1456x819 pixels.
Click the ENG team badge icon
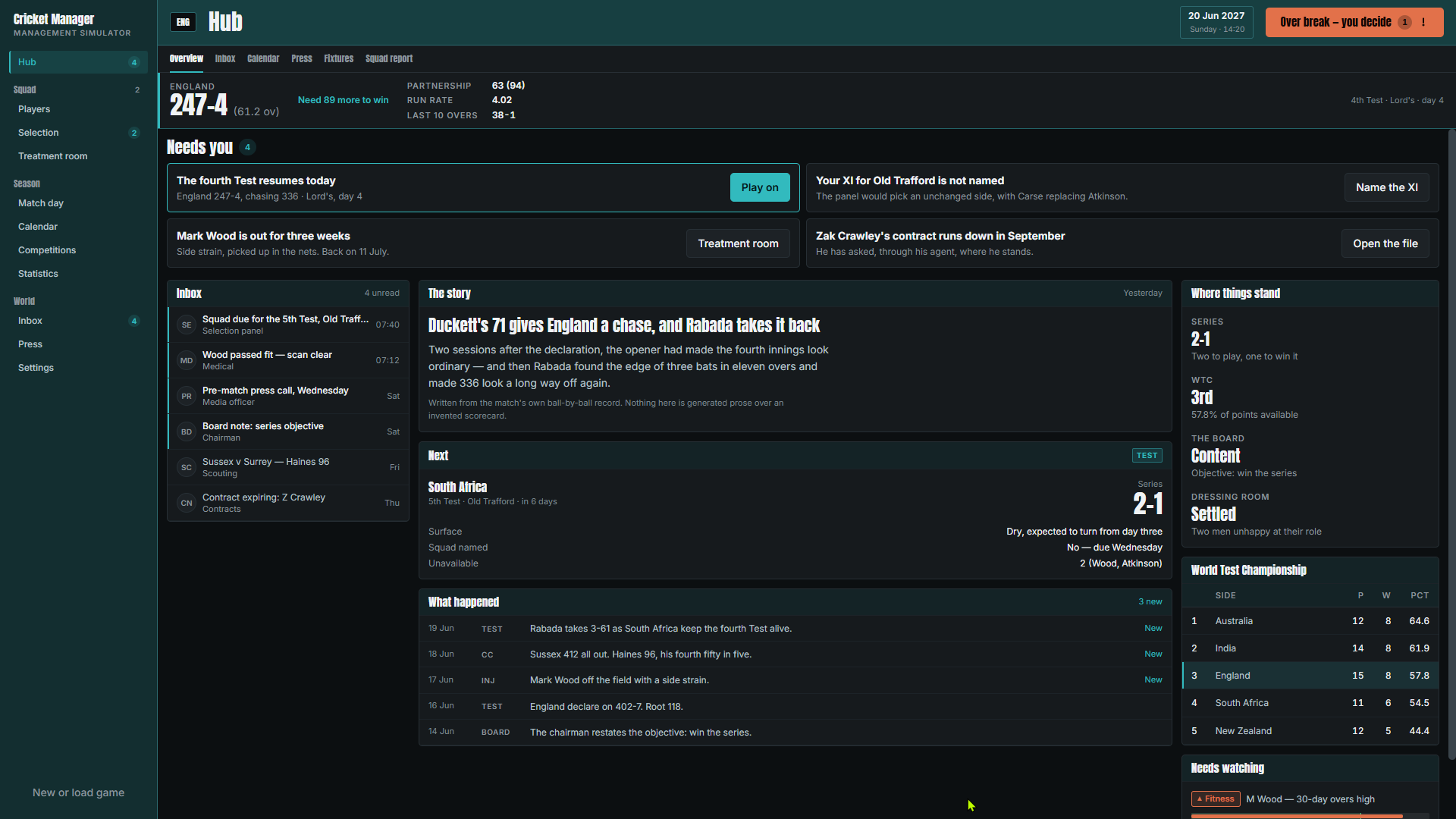tap(183, 22)
